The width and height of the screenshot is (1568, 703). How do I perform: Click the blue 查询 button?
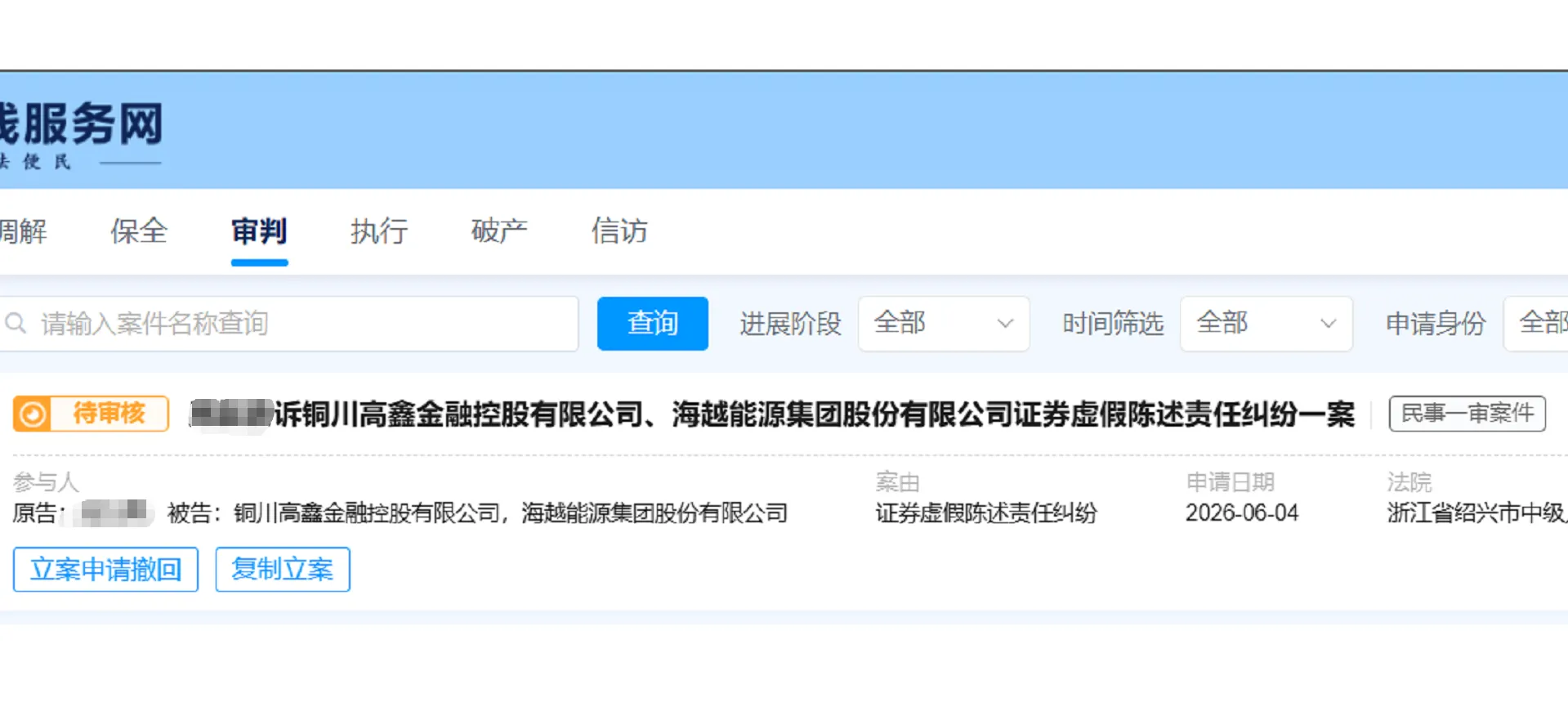pos(652,324)
